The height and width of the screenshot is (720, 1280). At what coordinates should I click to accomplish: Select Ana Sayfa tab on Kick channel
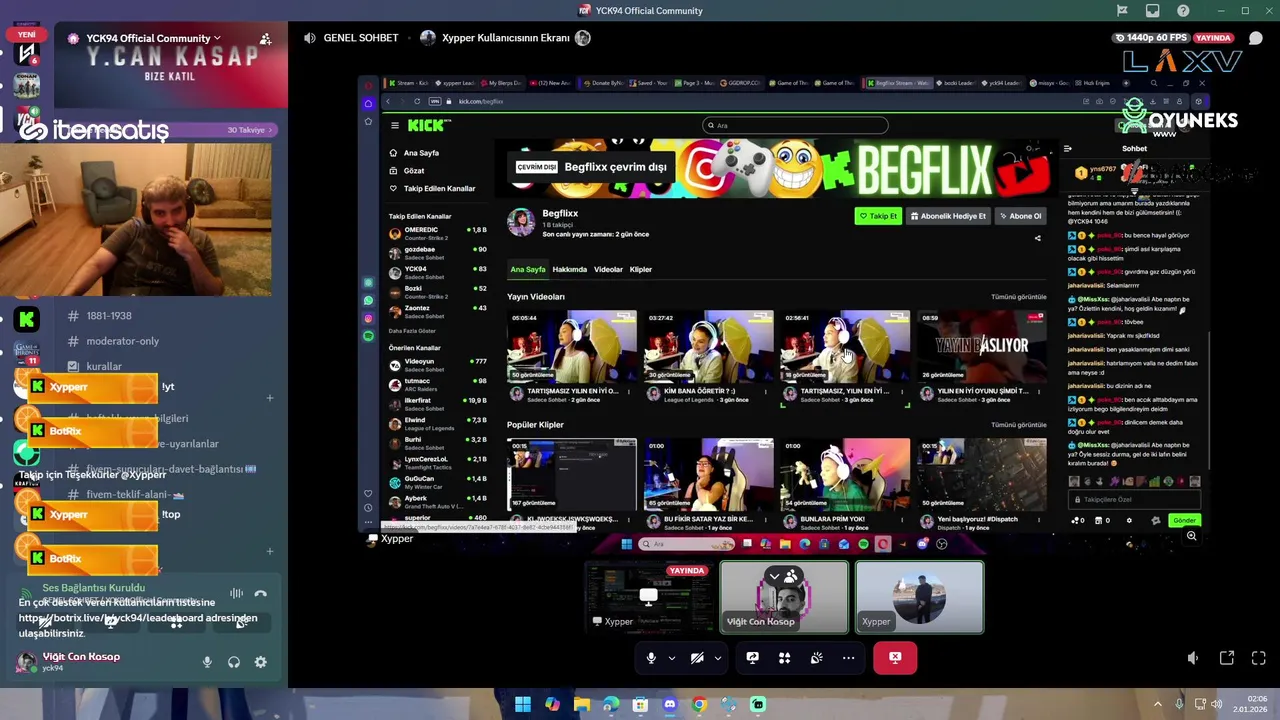[528, 270]
